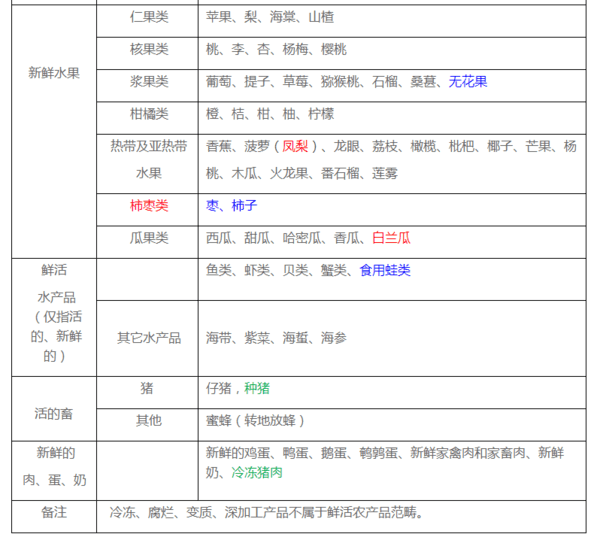This screenshot has height=540, width=600.
Task: Click the green 种猪 text
Action: coord(256,388)
